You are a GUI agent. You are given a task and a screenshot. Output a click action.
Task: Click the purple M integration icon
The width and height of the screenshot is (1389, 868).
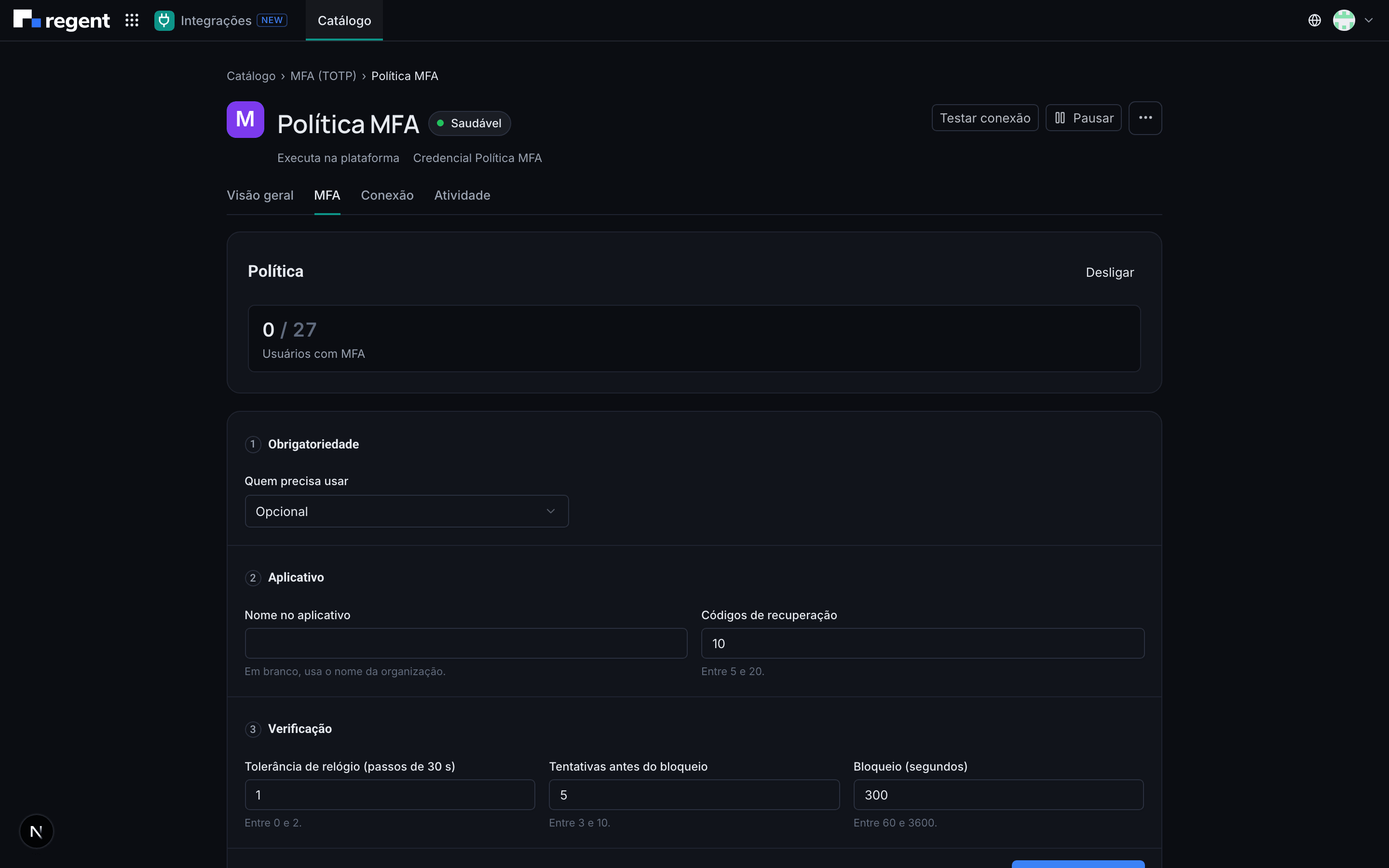tap(245, 120)
